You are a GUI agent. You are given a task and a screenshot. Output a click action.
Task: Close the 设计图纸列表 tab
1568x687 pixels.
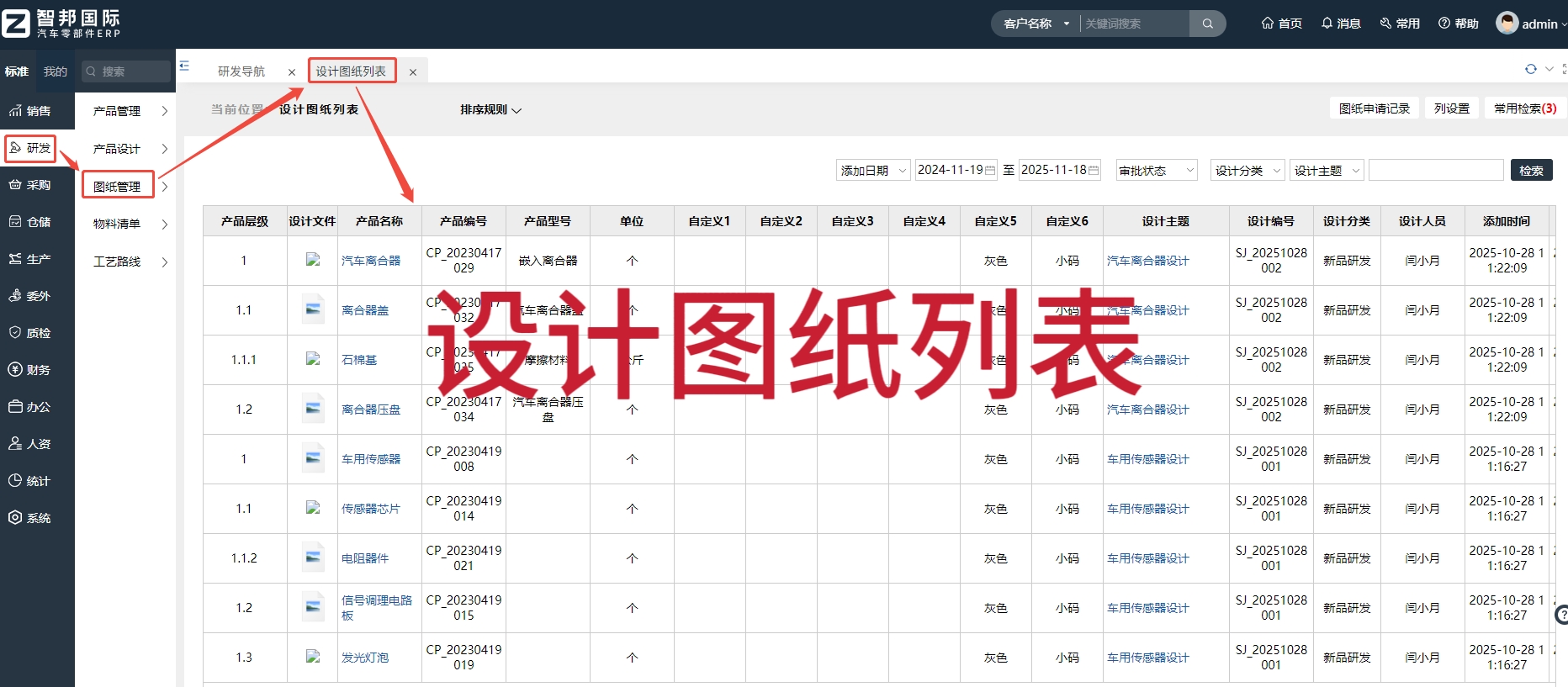tap(413, 72)
